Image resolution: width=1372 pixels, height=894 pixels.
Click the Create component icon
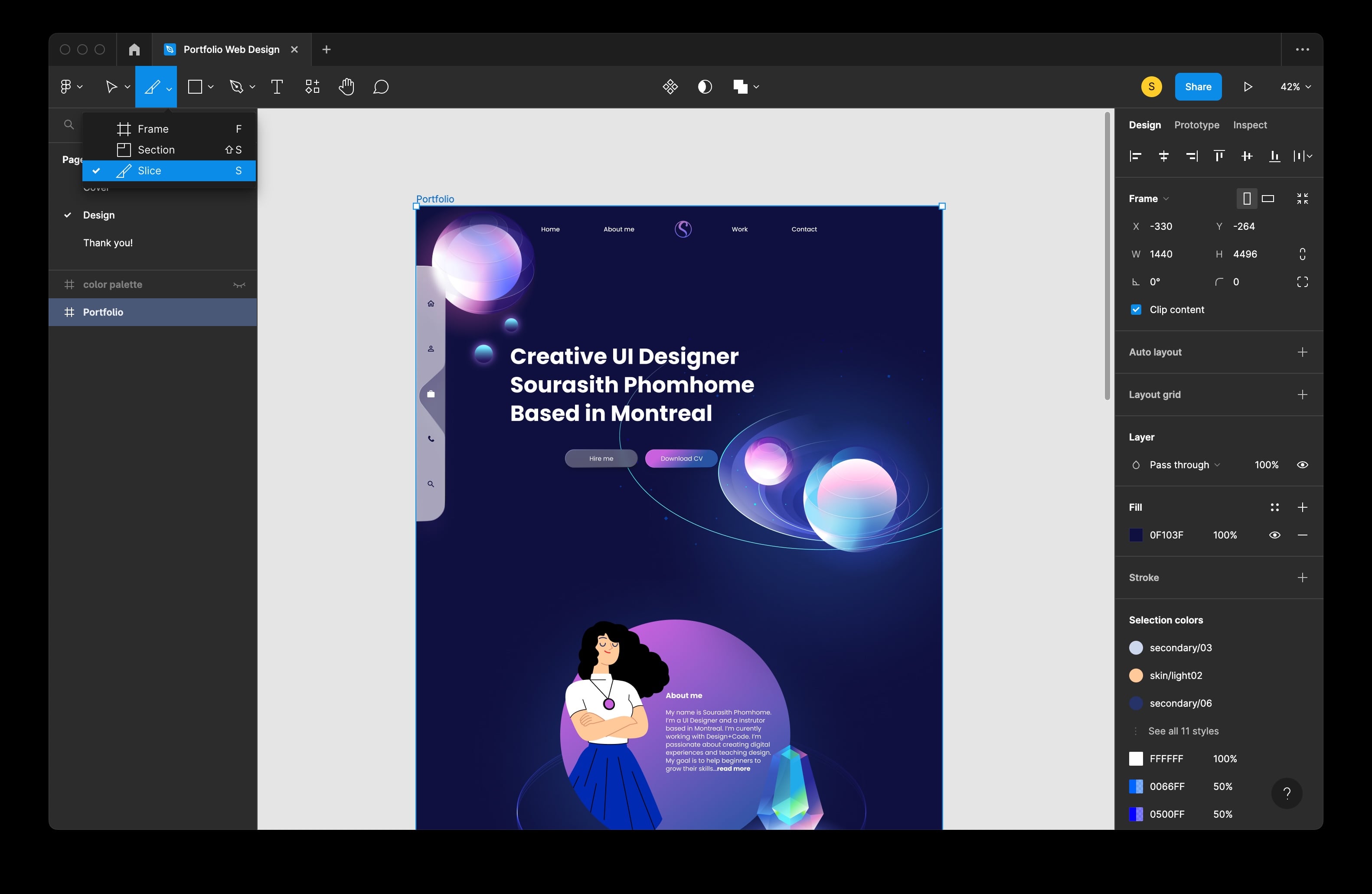(x=670, y=86)
